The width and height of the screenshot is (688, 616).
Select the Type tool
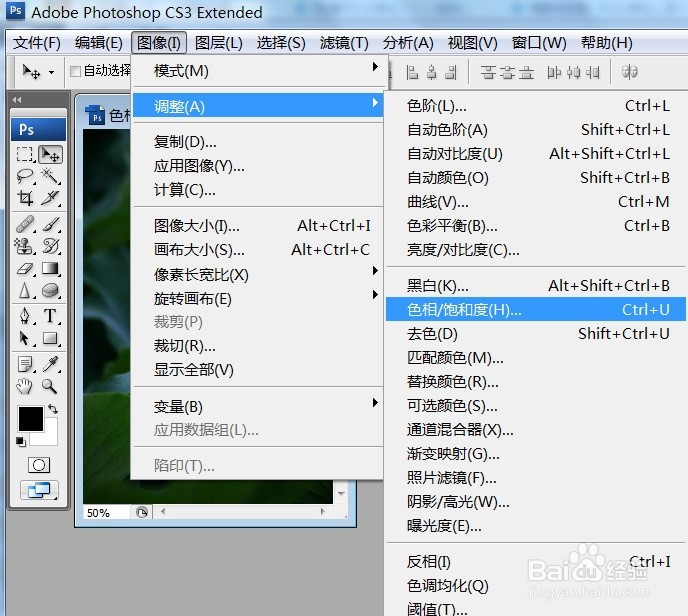[x=50, y=316]
